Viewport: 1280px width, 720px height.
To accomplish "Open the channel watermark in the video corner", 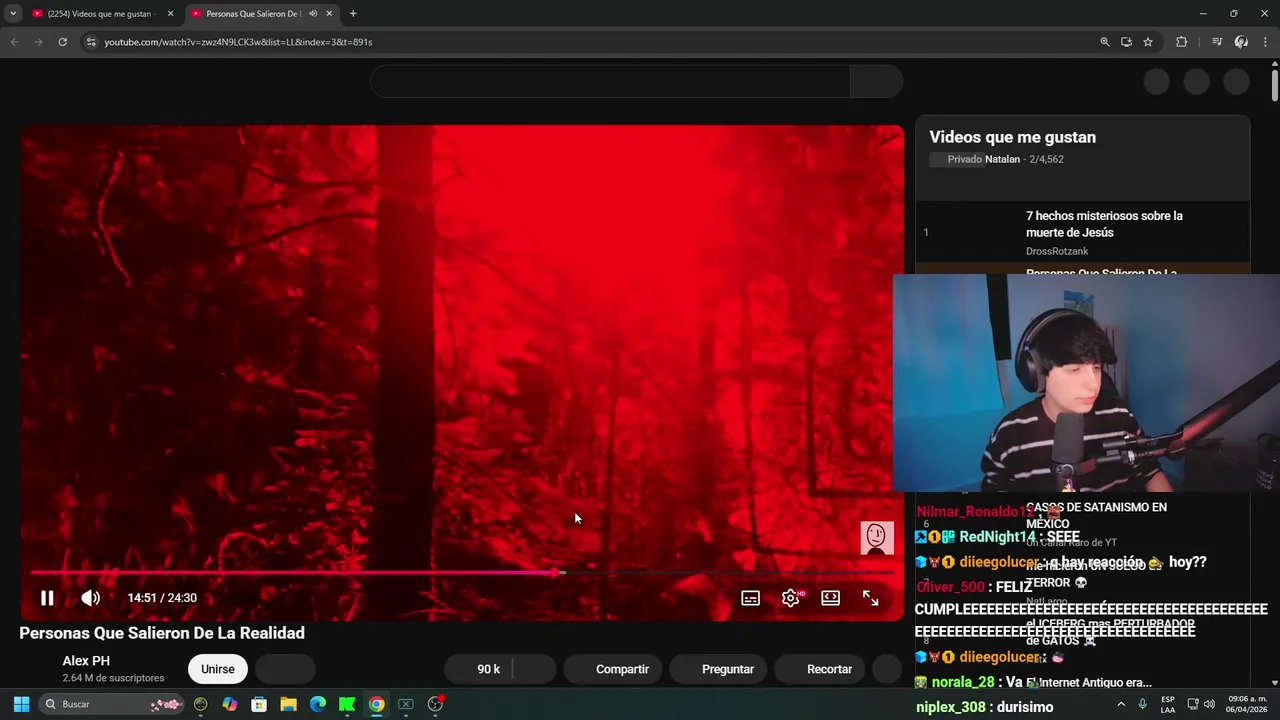I will [877, 538].
